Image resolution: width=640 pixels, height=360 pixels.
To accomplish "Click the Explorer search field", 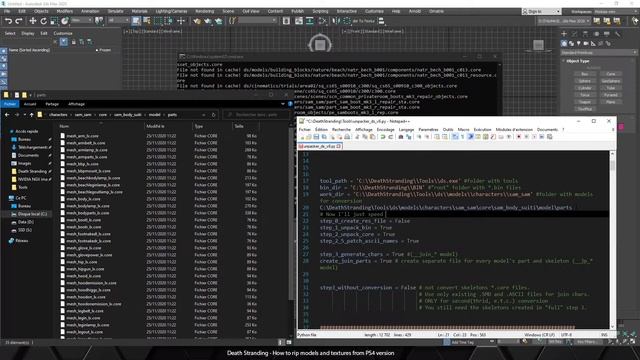I will tap(256, 115).
